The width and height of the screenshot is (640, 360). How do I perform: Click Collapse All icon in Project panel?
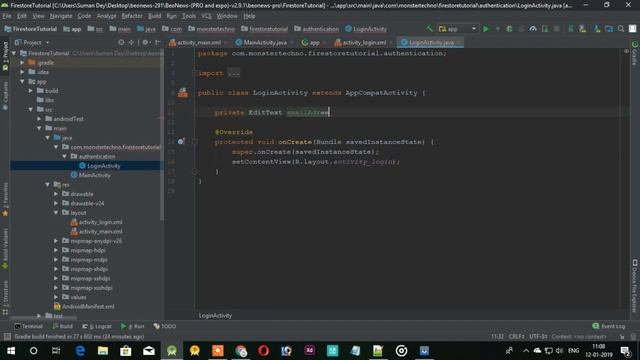[x=131, y=42]
